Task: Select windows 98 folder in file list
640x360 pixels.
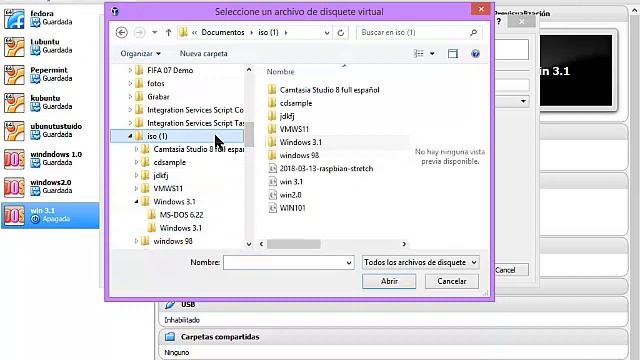Action: click(x=299, y=156)
